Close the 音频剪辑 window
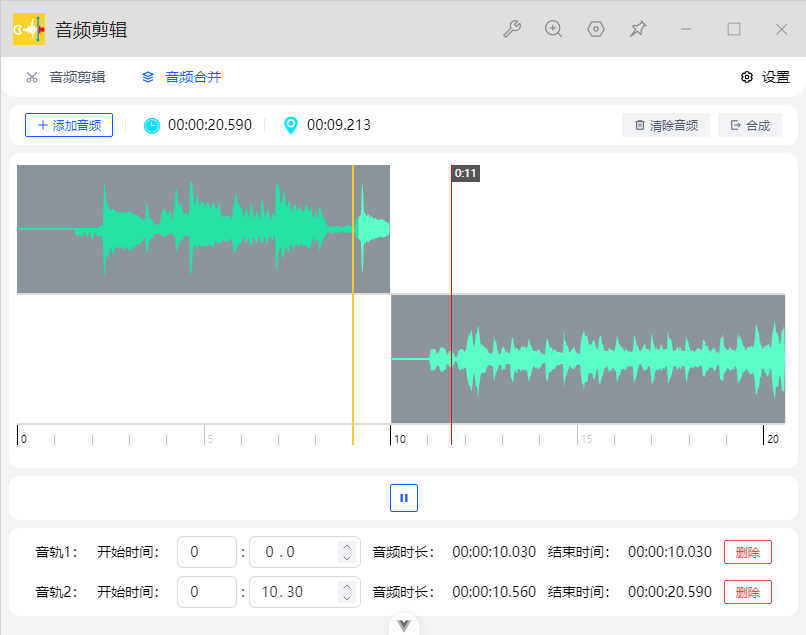 tap(781, 29)
